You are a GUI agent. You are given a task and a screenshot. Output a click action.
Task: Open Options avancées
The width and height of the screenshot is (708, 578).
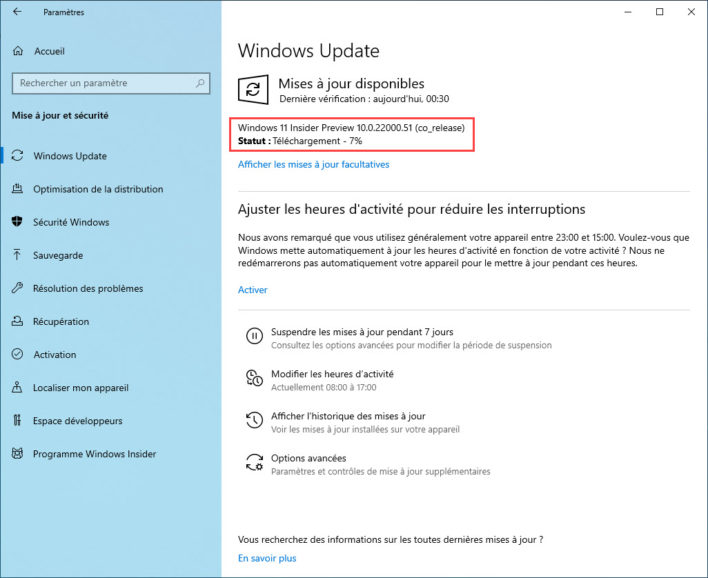pyautogui.click(x=308, y=458)
